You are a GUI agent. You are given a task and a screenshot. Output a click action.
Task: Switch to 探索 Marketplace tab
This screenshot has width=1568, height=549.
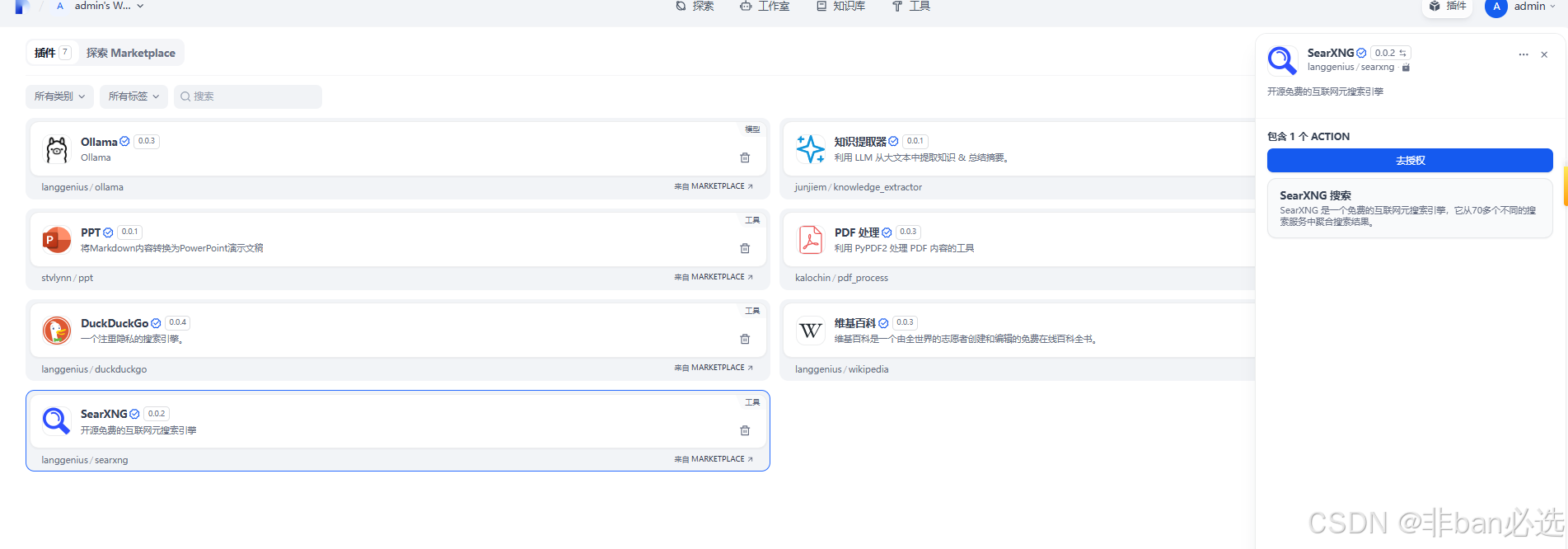point(131,53)
